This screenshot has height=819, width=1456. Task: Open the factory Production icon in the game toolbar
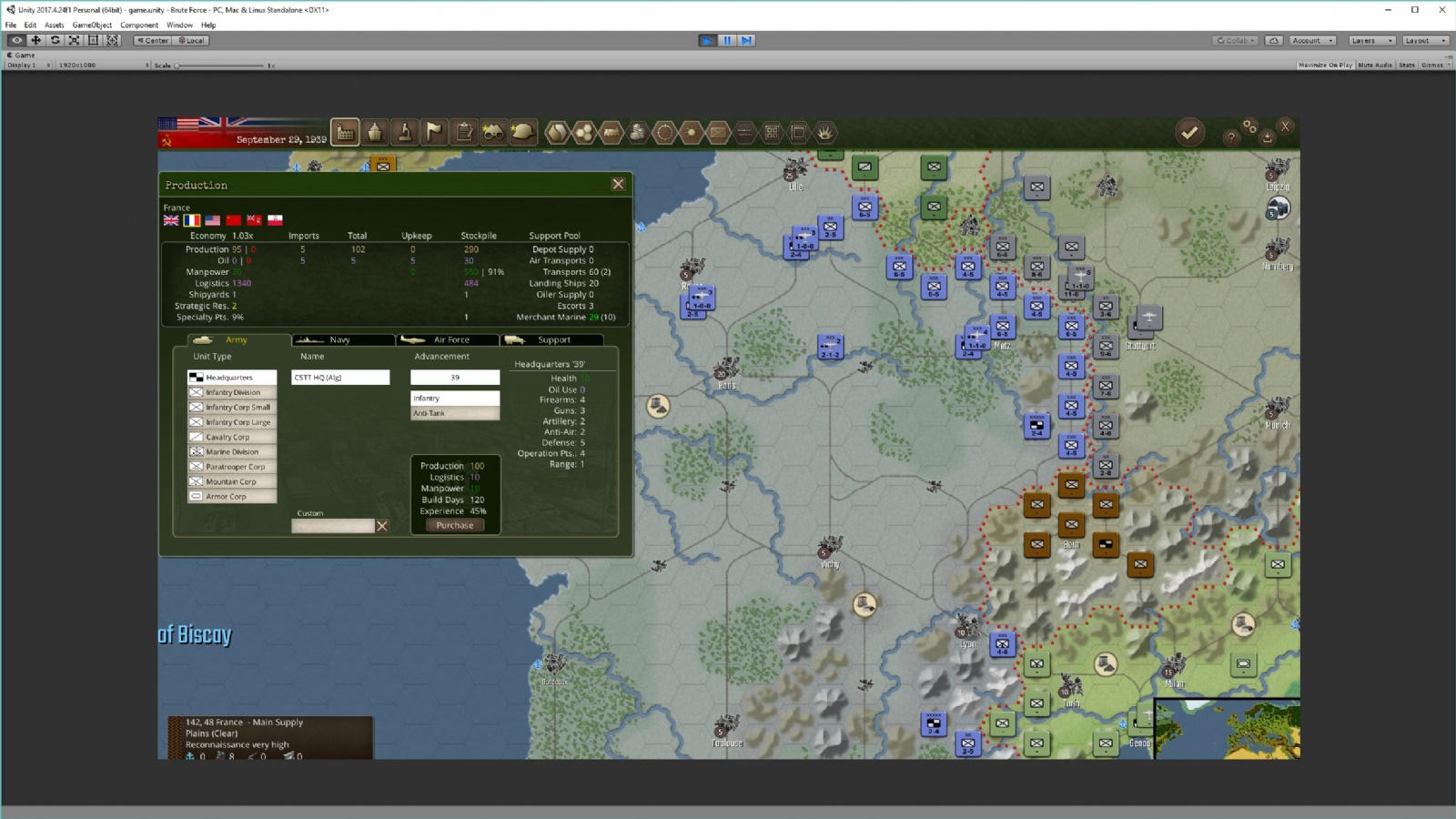click(344, 132)
